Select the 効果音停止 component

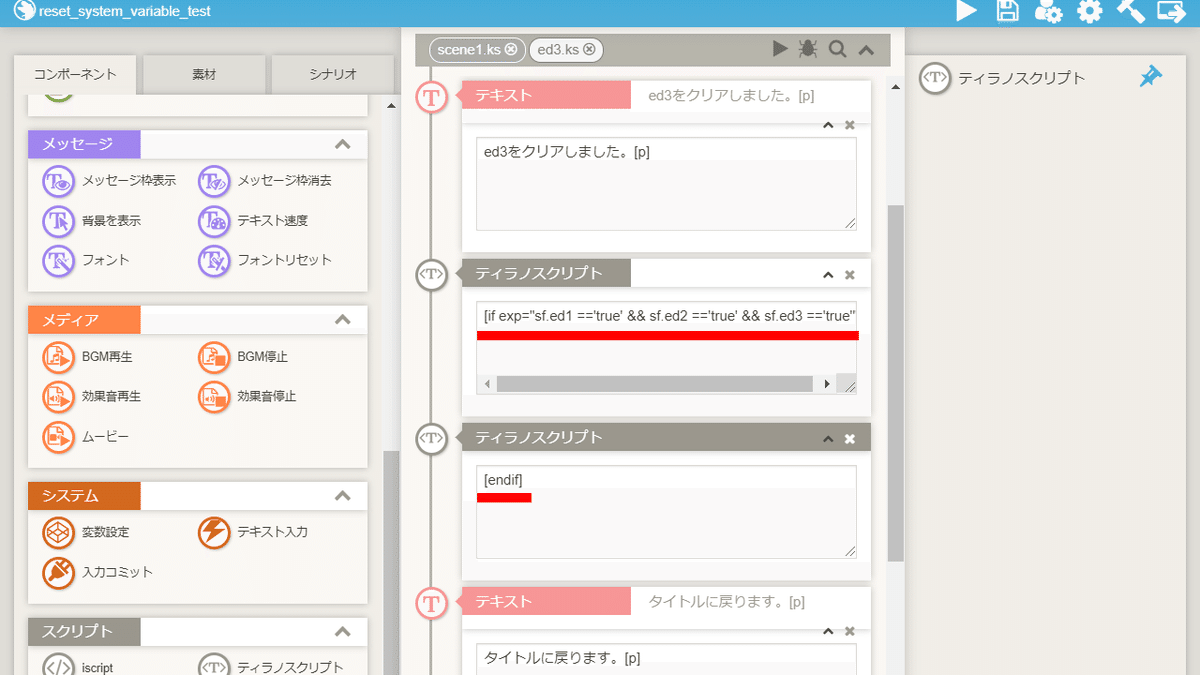pos(248,396)
